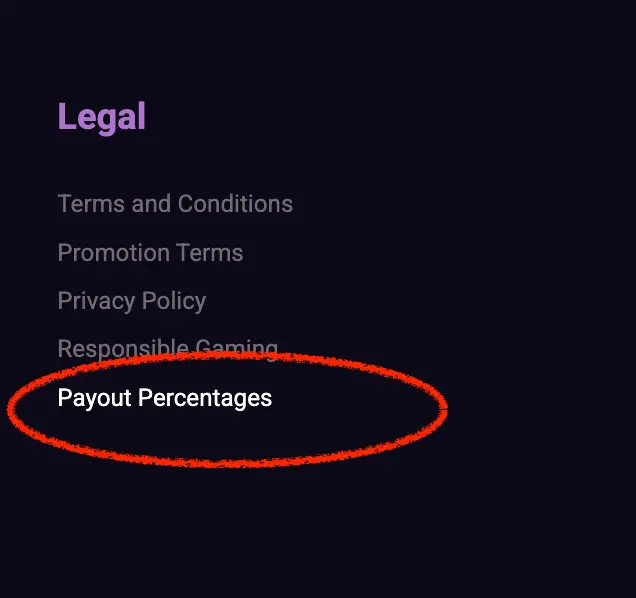Visit Privacy Policy under Legal
The width and height of the screenshot is (636, 598).
click(x=132, y=301)
